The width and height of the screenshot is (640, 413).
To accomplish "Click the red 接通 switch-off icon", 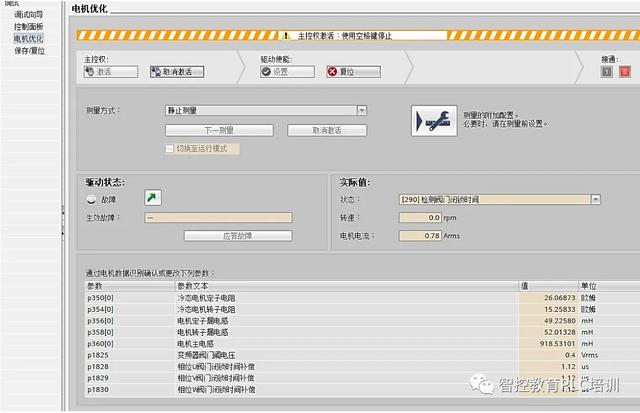I will 625,72.
